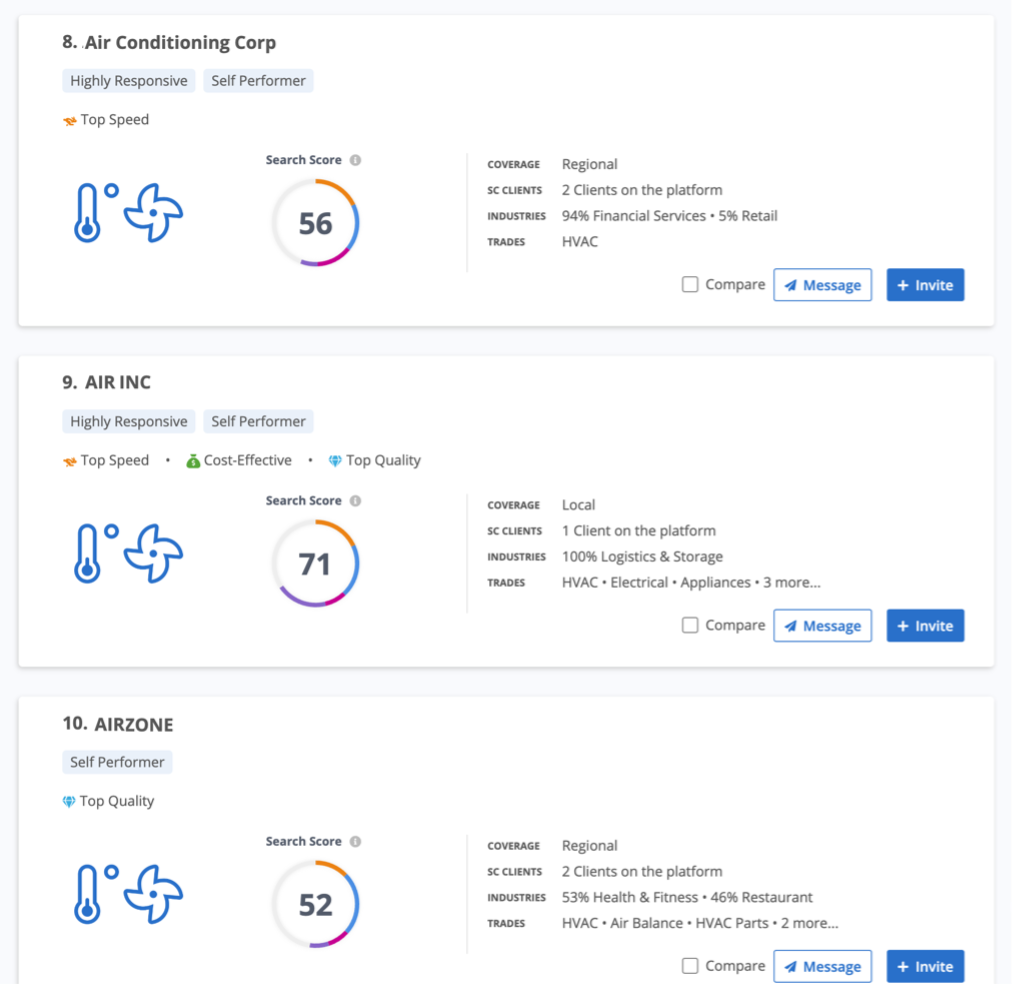Viewport: 1014px width, 986px height.
Task: Message Air Conditioning Corp
Action: click(822, 284)
